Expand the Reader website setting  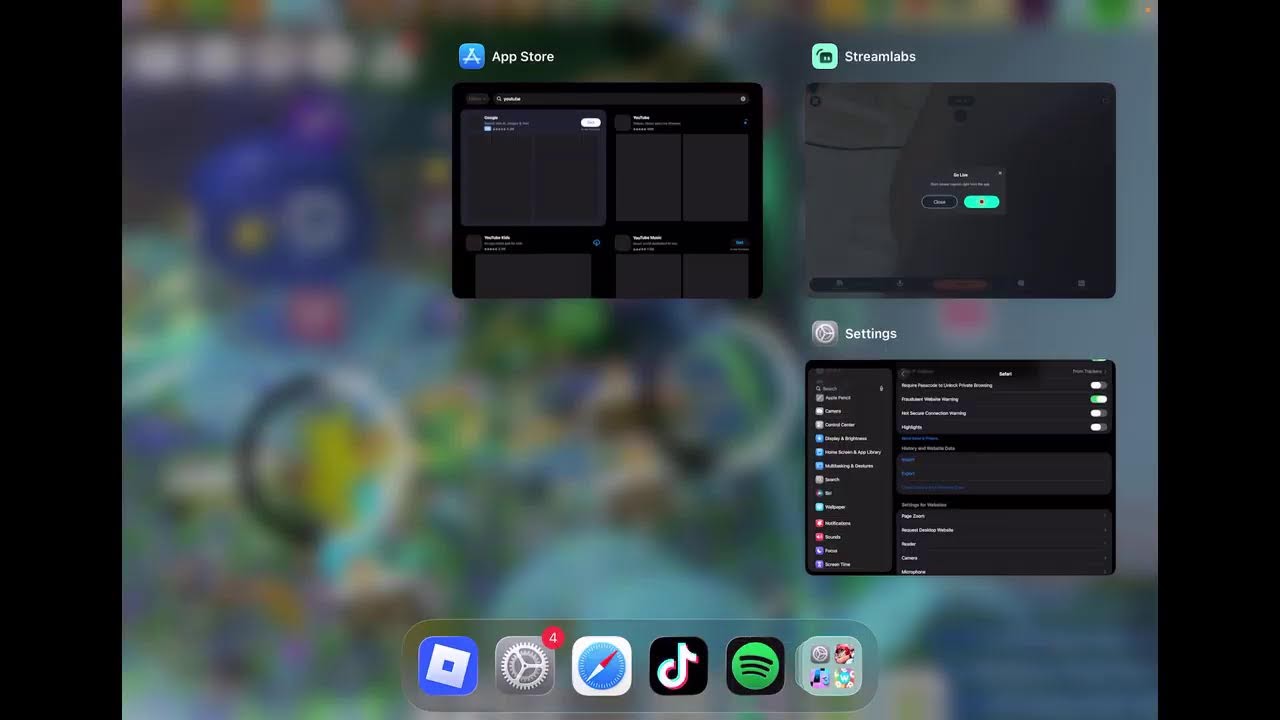click(1005, 544)
